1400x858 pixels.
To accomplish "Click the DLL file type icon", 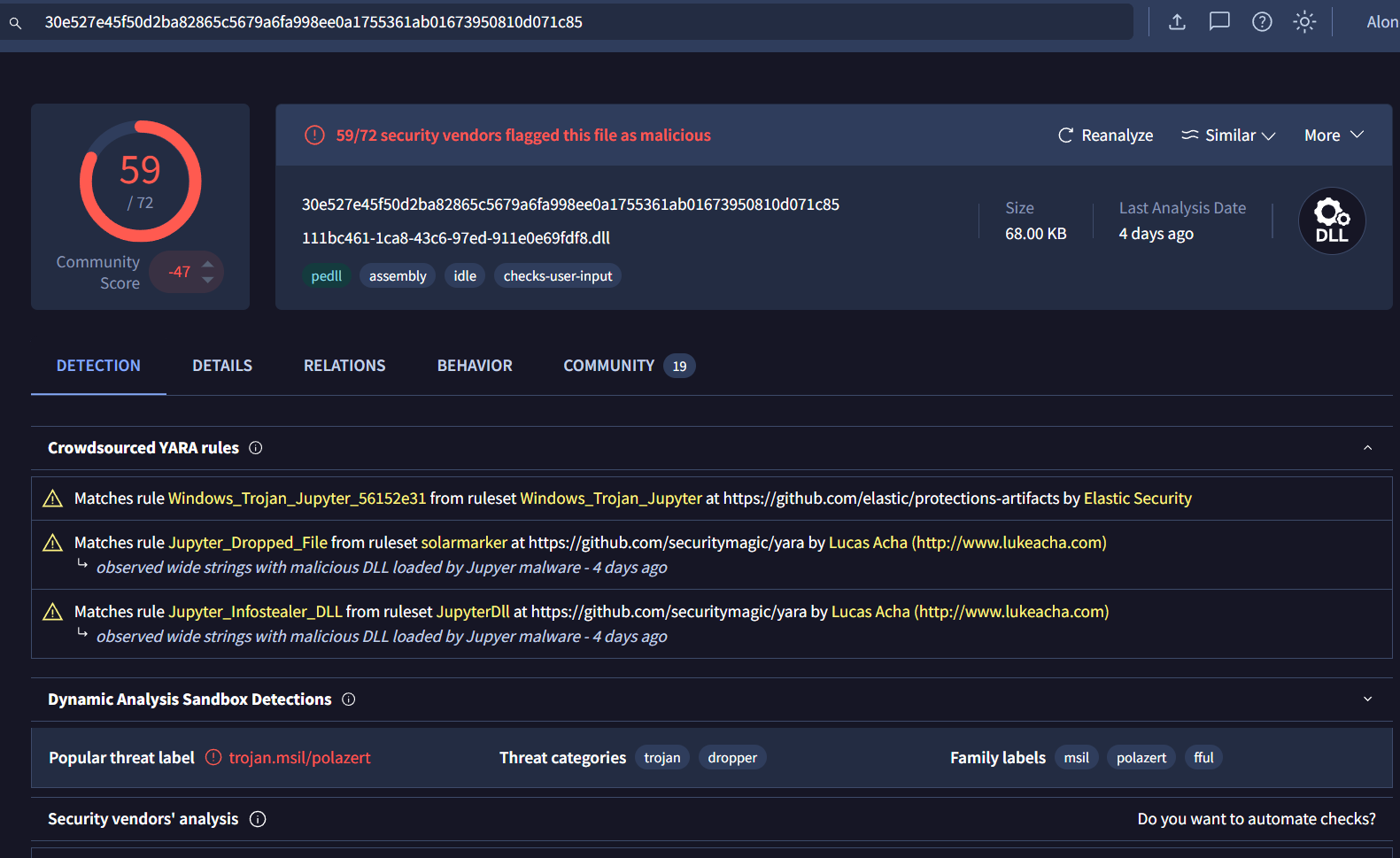I will coord(1331,221).
